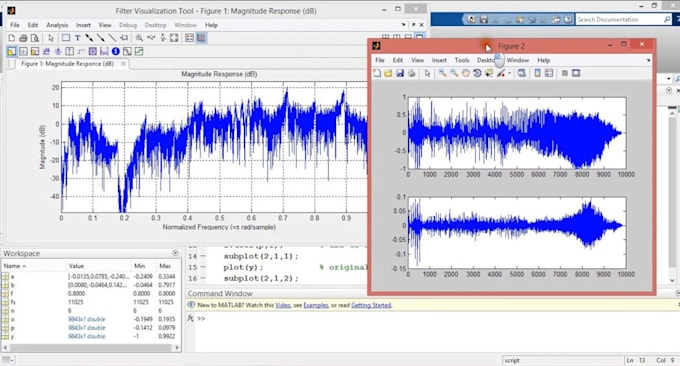Close Figure 1 Magnitude Response tab
The image size is (680, 366).
click(x=123, y=64)
